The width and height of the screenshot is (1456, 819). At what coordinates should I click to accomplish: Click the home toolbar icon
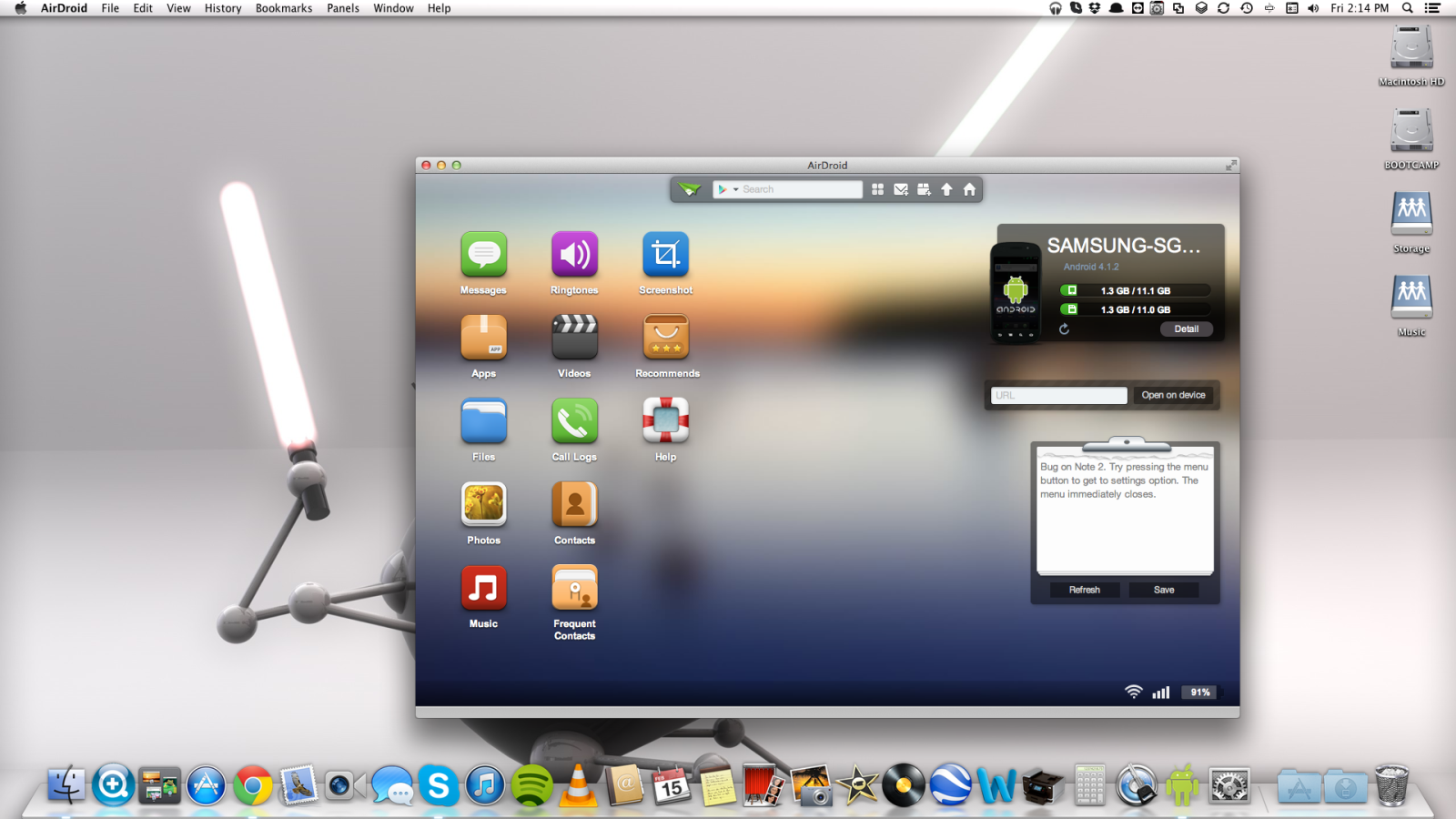coord(969,189)
